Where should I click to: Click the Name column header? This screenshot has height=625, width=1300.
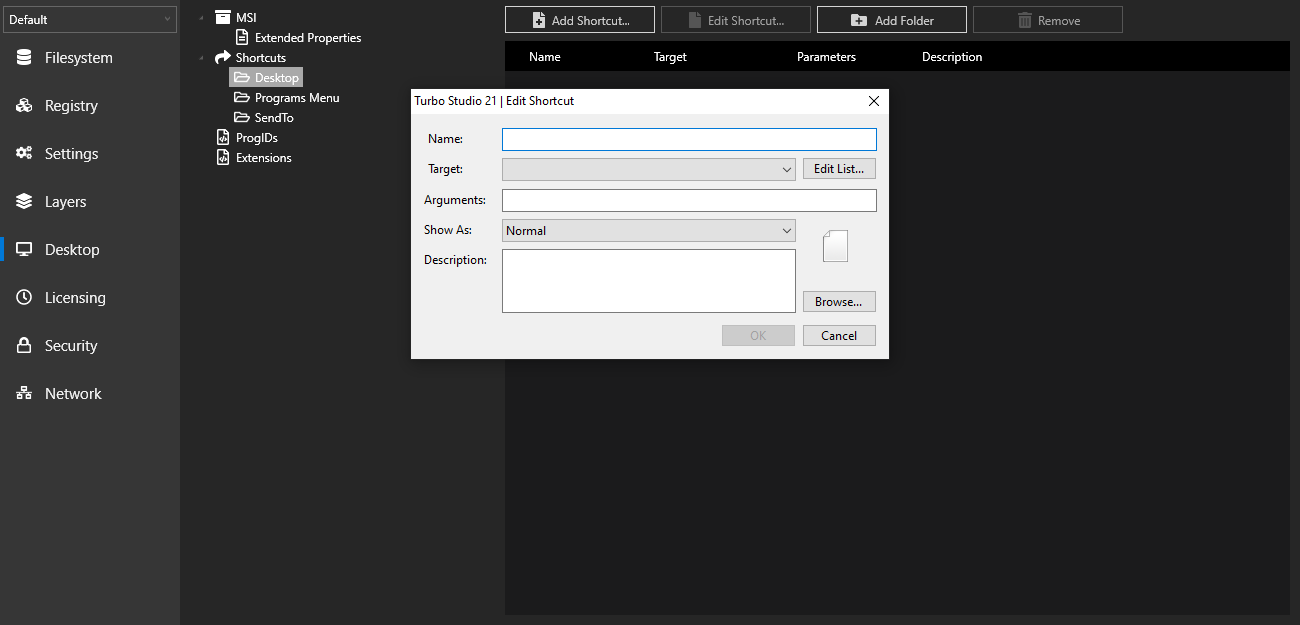(x=545, y=57)
